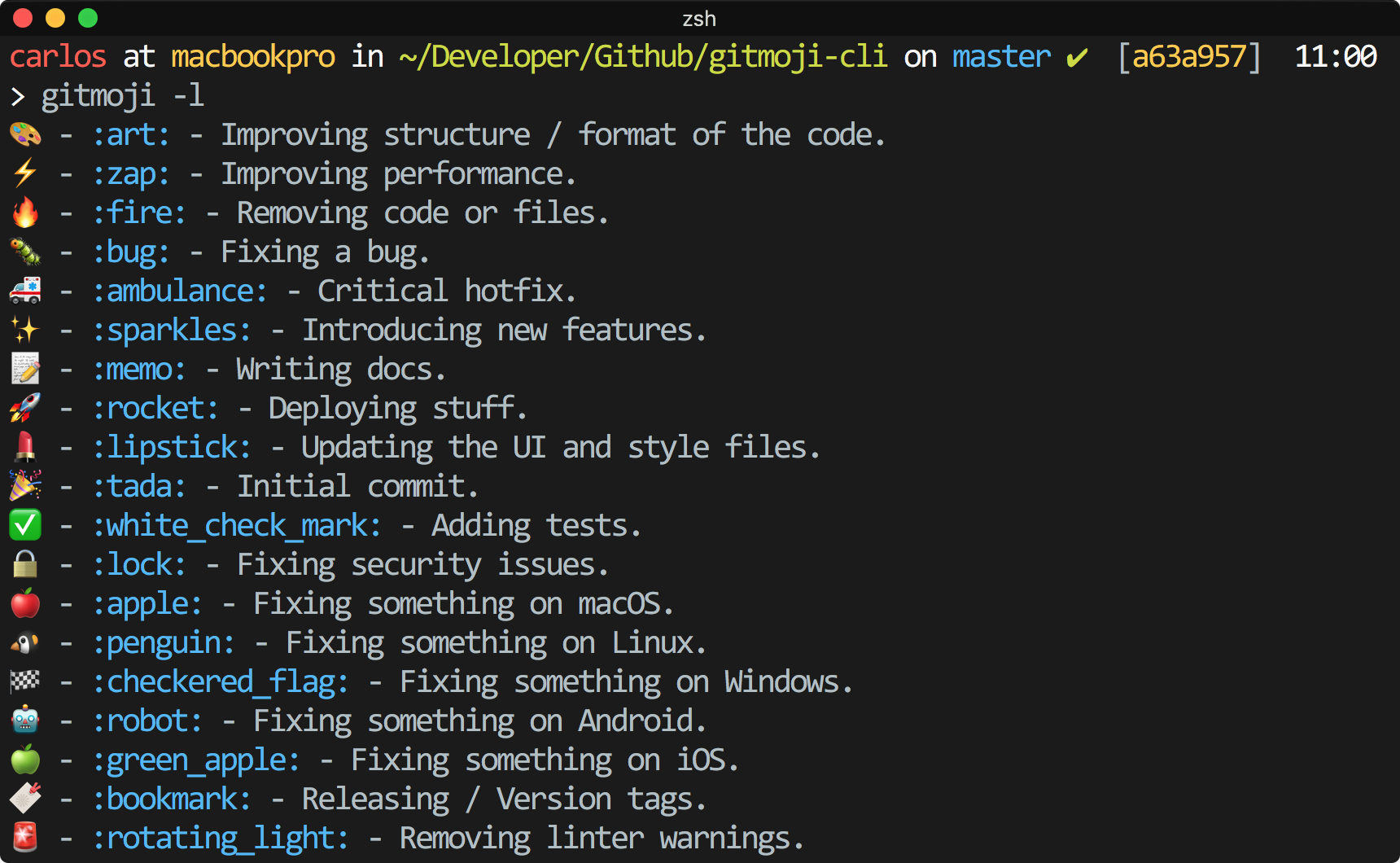Click the master branch name in prompt
This screenshot has height=863, width=1400.
[1000, 56]
